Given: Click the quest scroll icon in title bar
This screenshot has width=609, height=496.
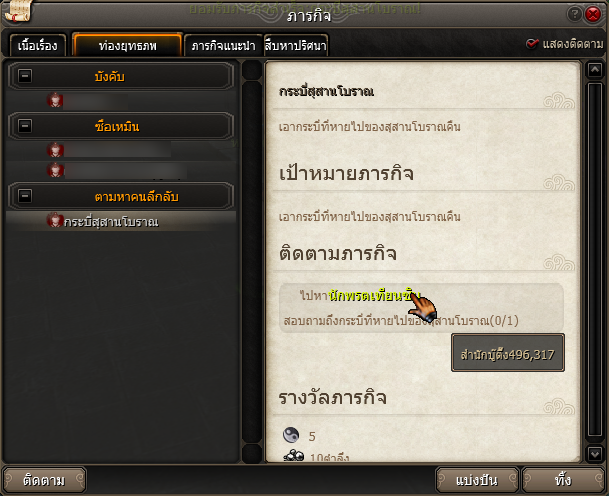Looking at the screenshot, I should click(18, 11).
